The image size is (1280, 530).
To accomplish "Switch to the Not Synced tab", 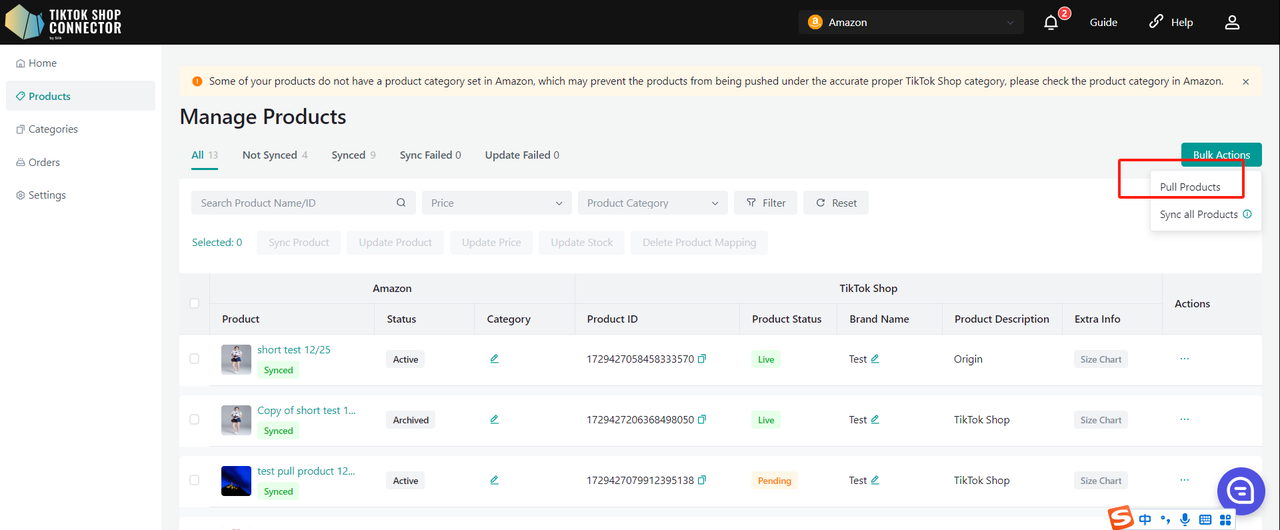I will click(274, 155).
